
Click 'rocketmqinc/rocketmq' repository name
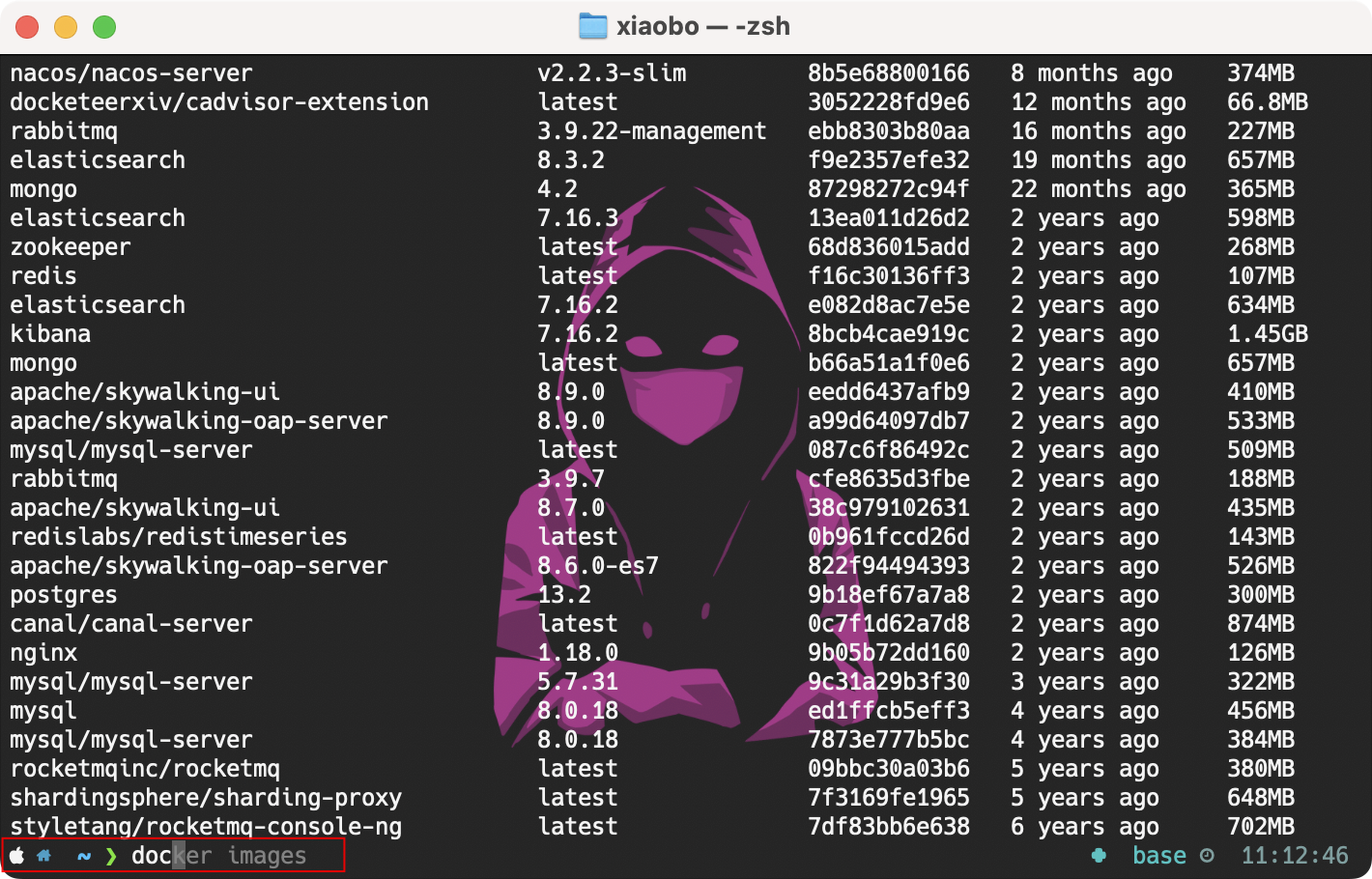(x=145, y=769)
